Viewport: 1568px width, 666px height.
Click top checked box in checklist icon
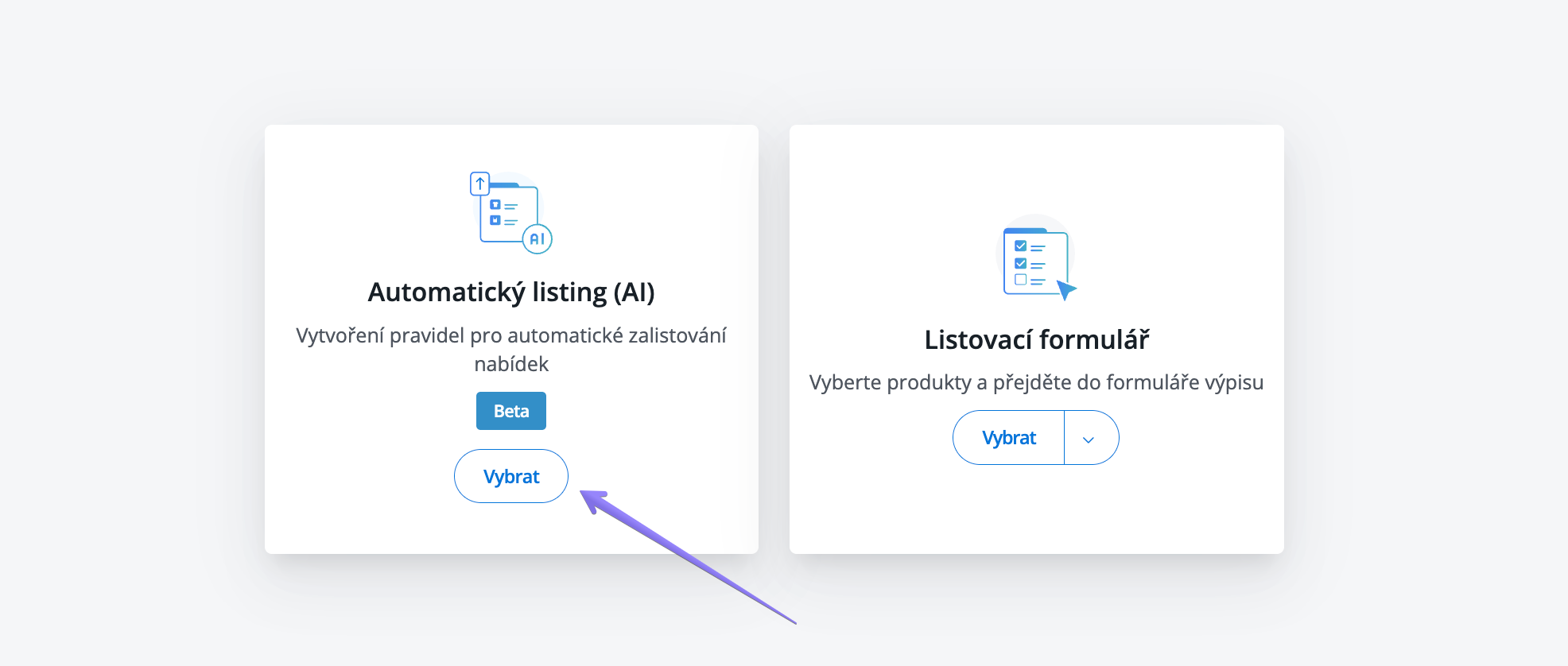click(x=1020, y=246)
